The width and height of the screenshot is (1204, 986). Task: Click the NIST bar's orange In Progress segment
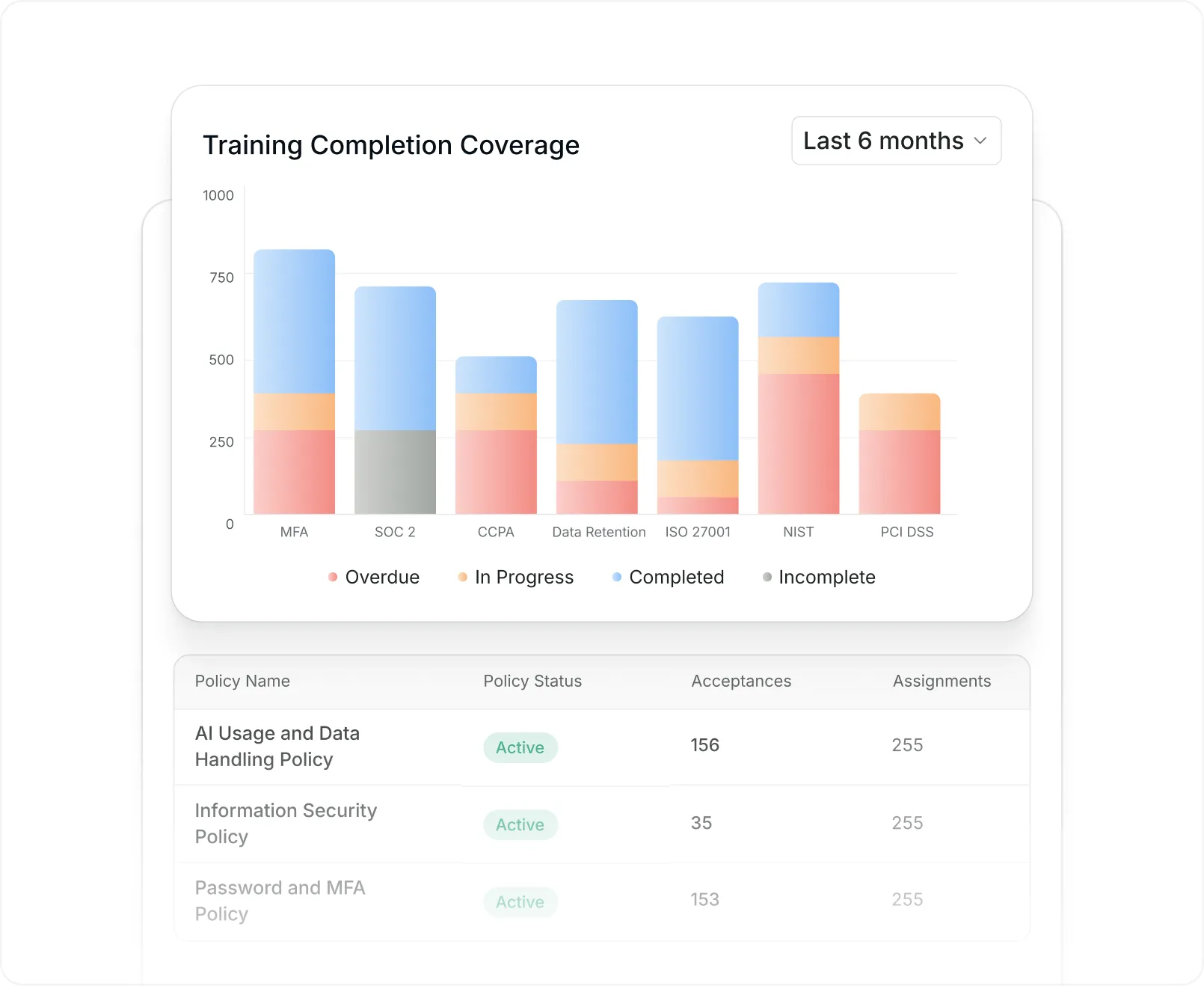coord(799,355)
